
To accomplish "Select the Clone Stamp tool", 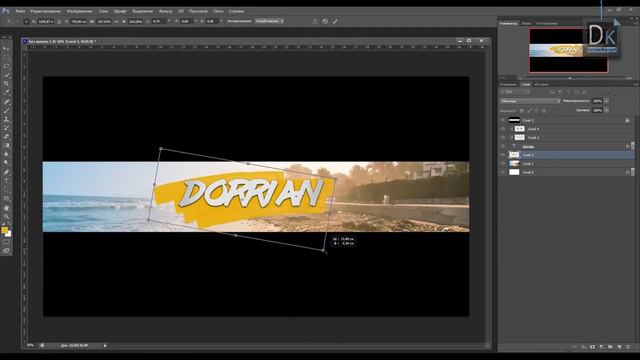I will point(6,119).
